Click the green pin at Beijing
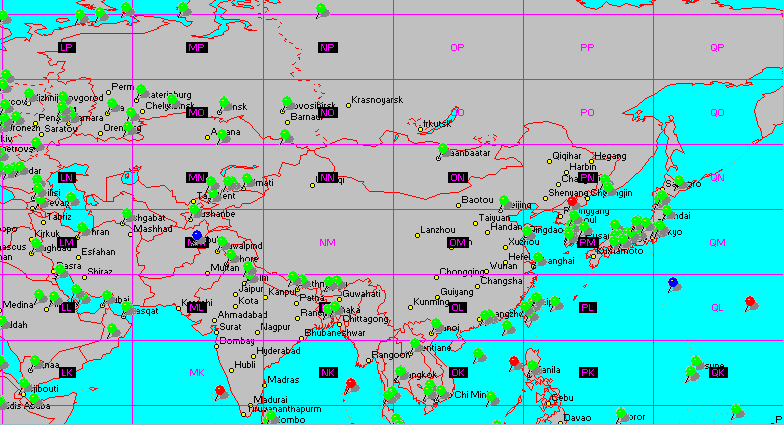 504,201
